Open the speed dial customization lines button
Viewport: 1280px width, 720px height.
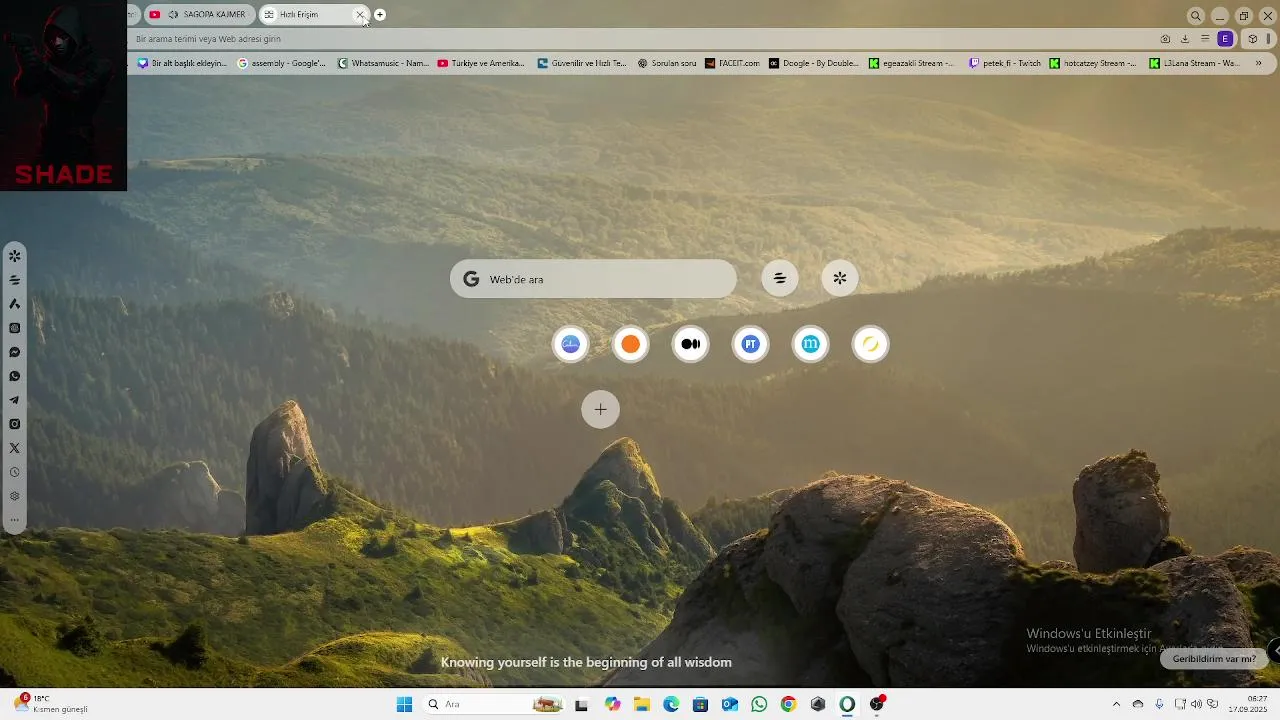tap(780, 279)
